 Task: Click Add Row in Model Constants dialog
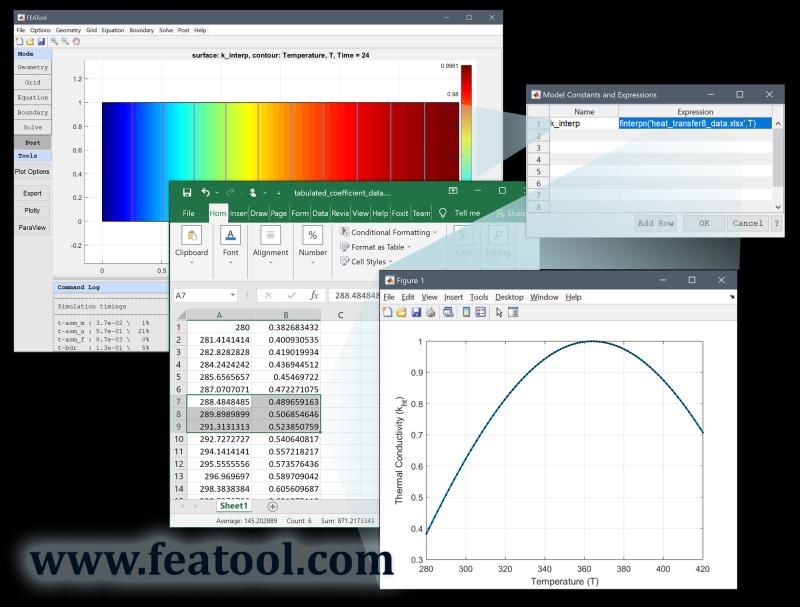[x=656, y=223]
